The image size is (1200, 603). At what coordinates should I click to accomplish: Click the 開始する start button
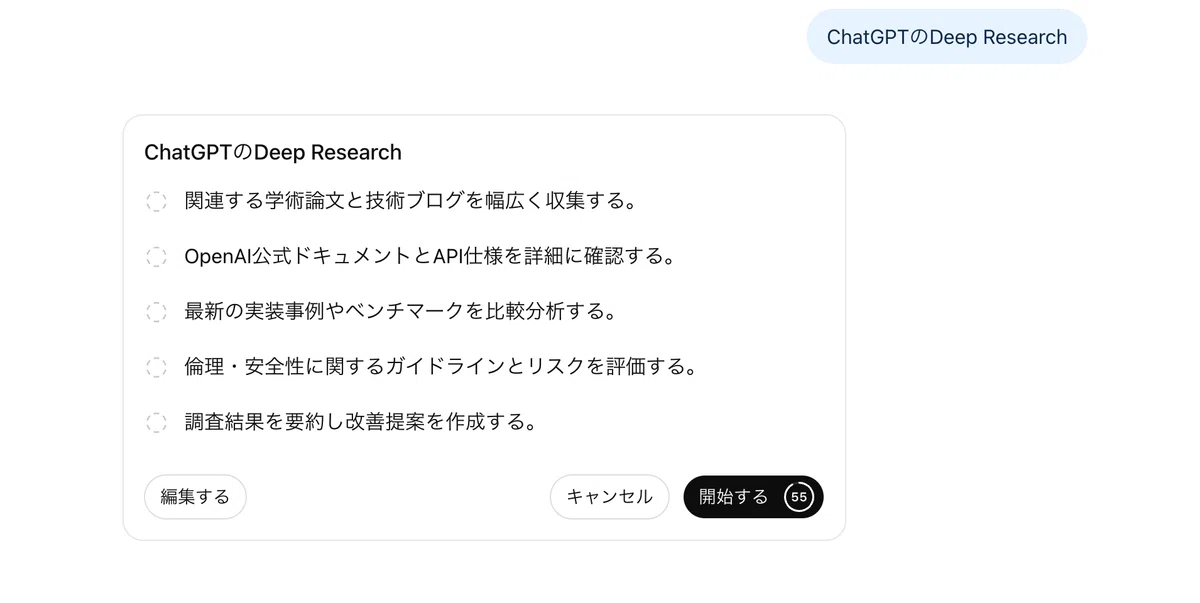(753, 497)
